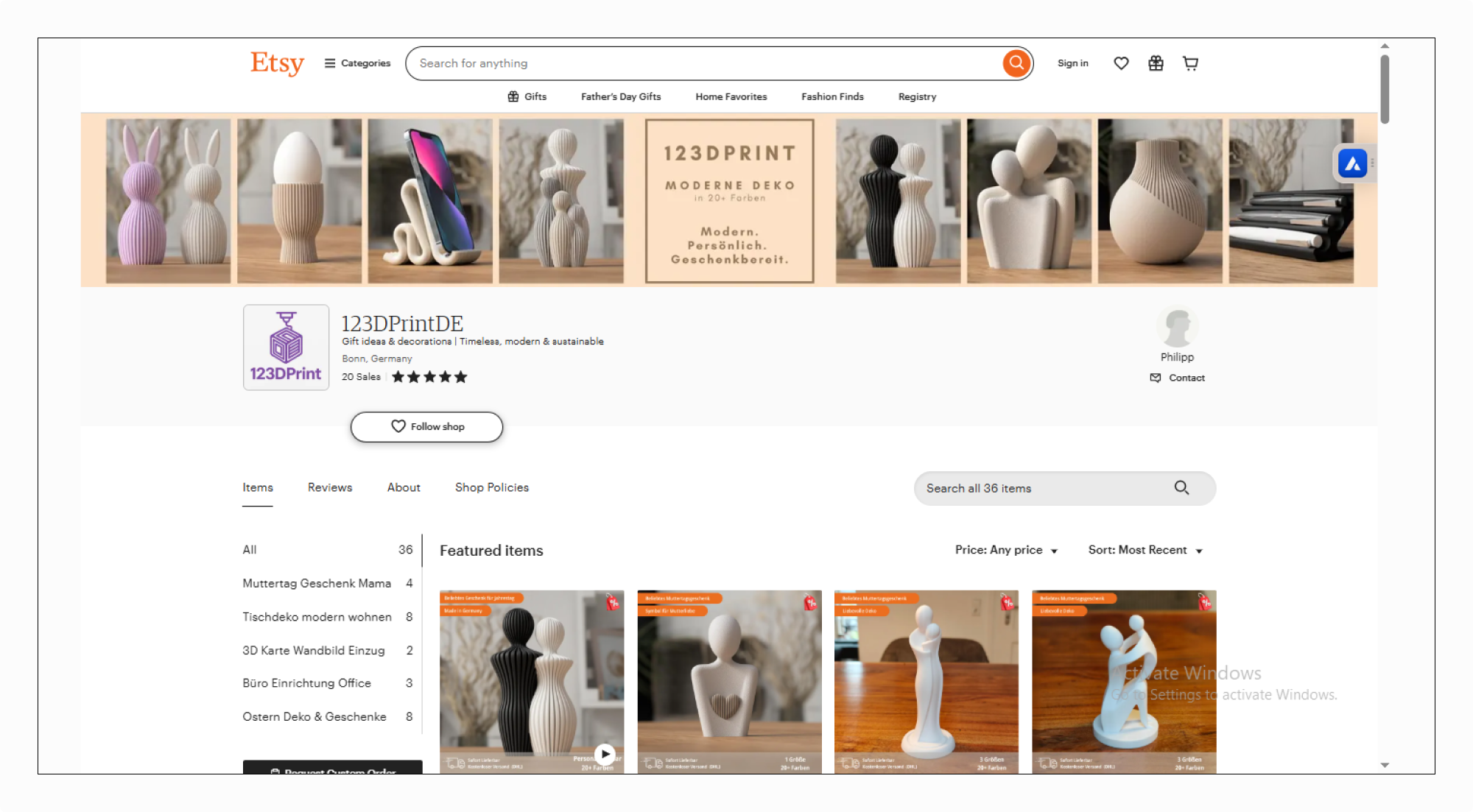Image resolution: width=1473 pixels, height=812 pixels.
Task: Click banner image of ribbed vase
Action: click(1160, 201)
